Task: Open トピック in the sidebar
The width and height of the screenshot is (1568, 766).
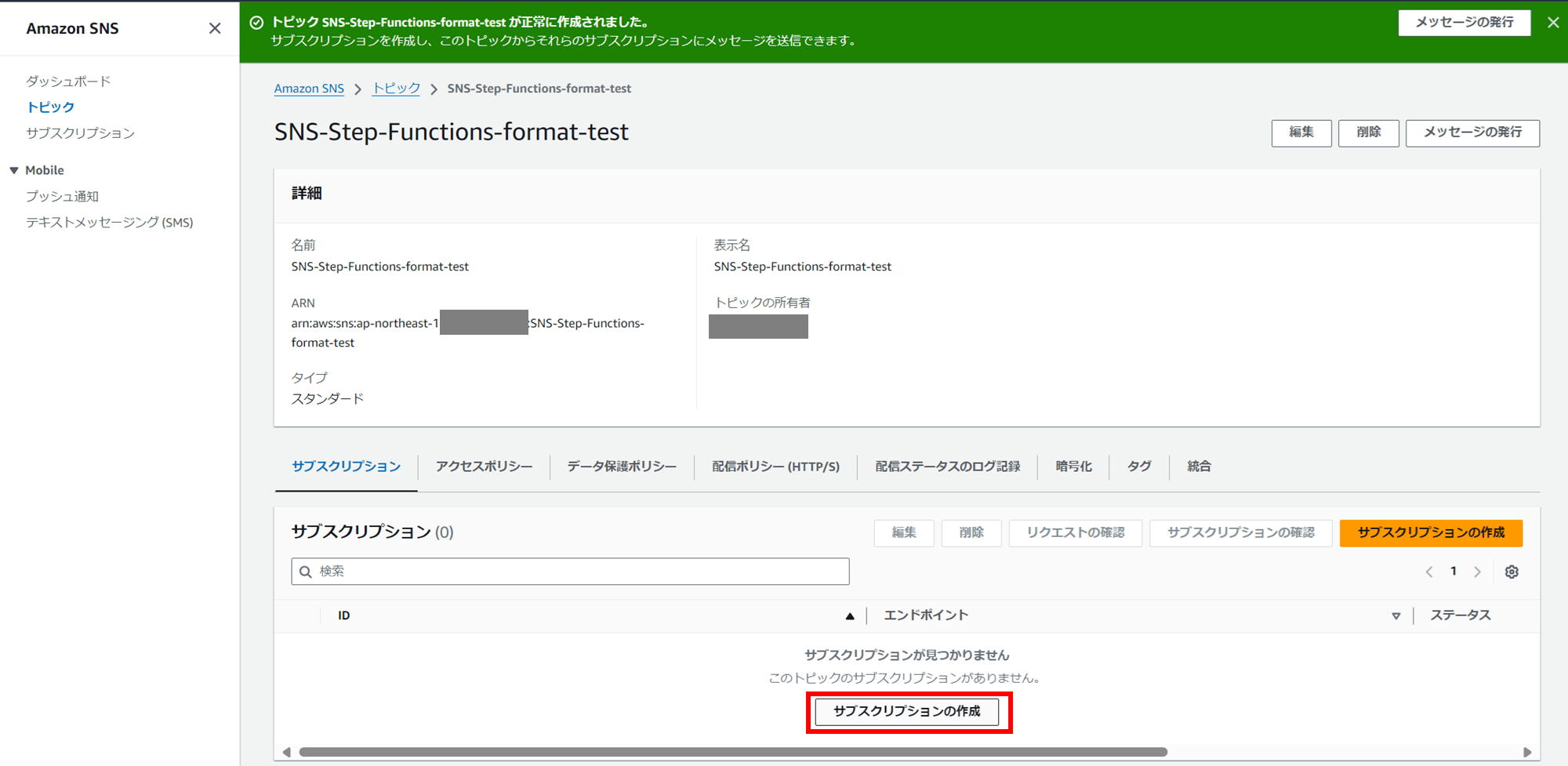Action: coord(50,107)
